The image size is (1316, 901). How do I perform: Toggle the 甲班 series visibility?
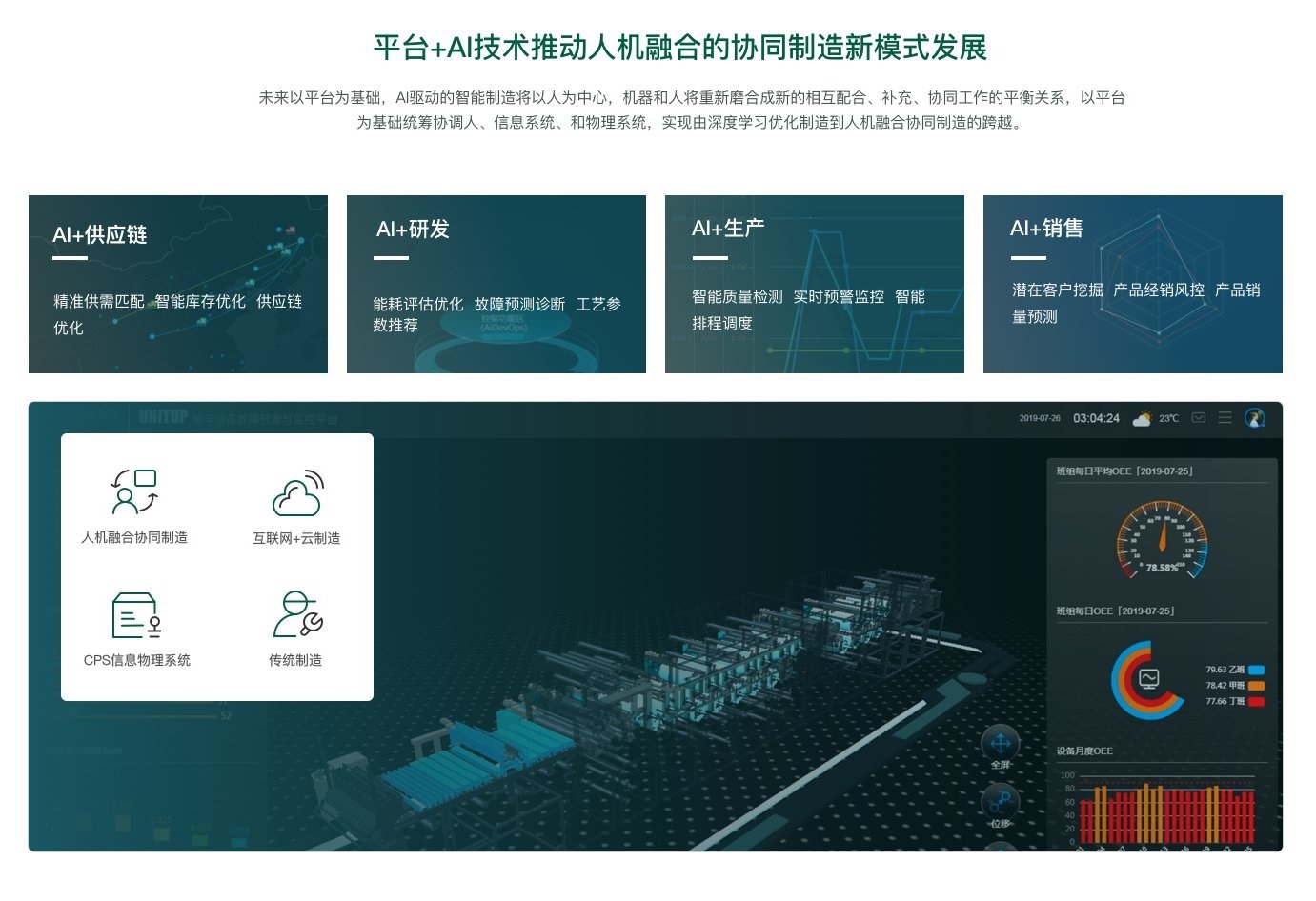pyautogui.click(x=1258, y=686)
